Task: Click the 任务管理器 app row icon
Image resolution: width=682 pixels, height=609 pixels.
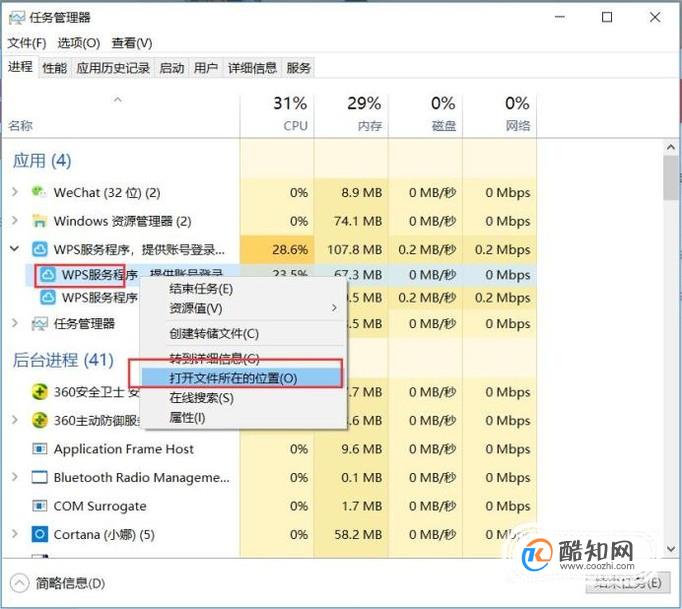Action: 40,324
